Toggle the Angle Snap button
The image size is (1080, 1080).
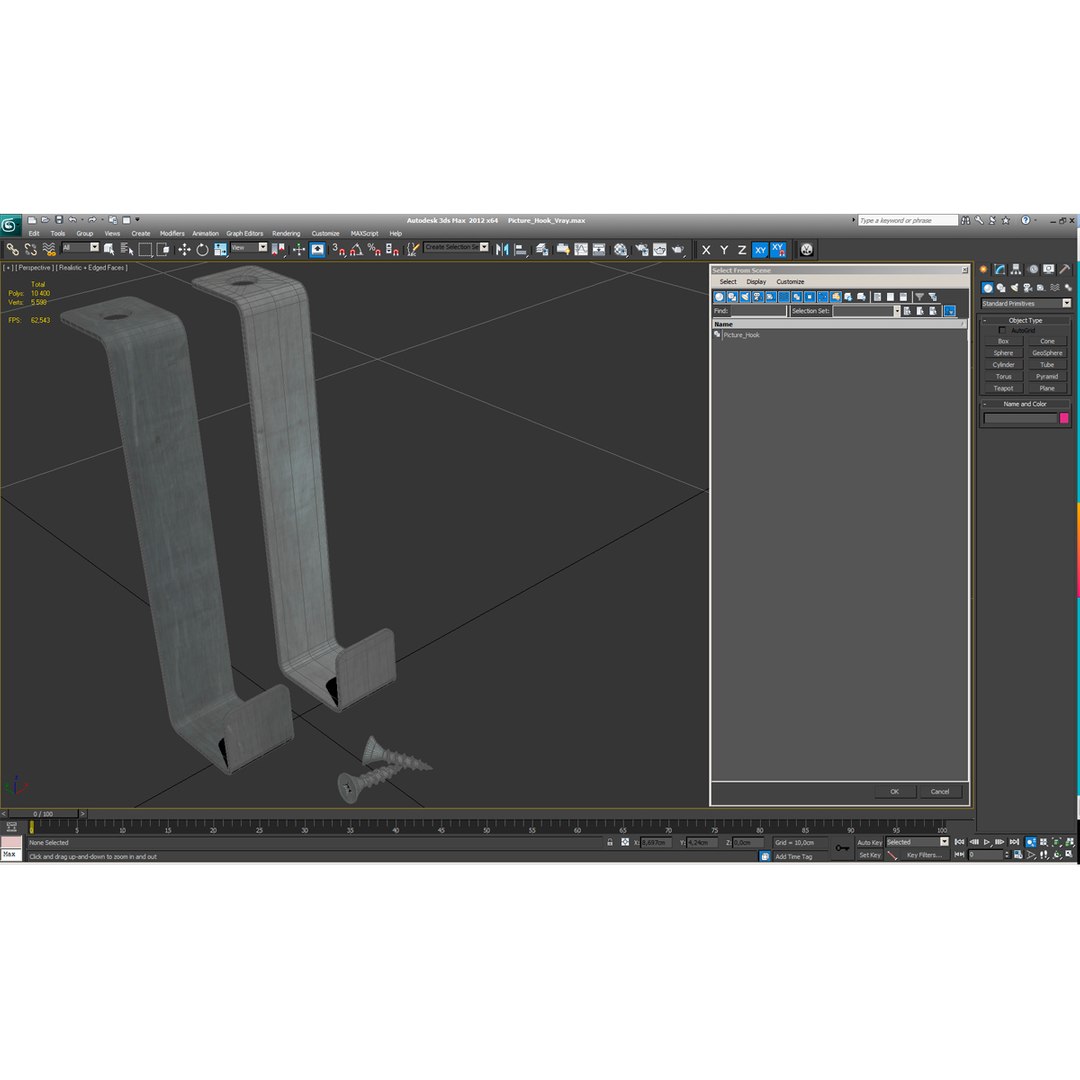(x=356, y=249)
